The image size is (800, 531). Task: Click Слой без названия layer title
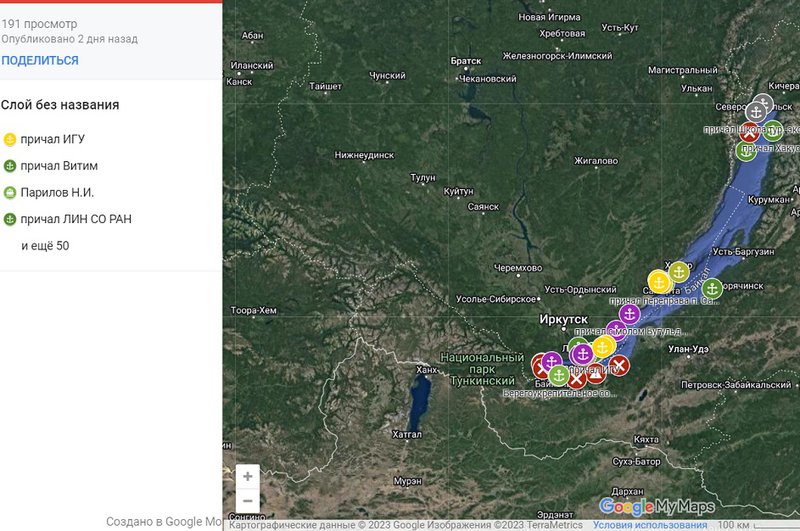coord(60,105)
